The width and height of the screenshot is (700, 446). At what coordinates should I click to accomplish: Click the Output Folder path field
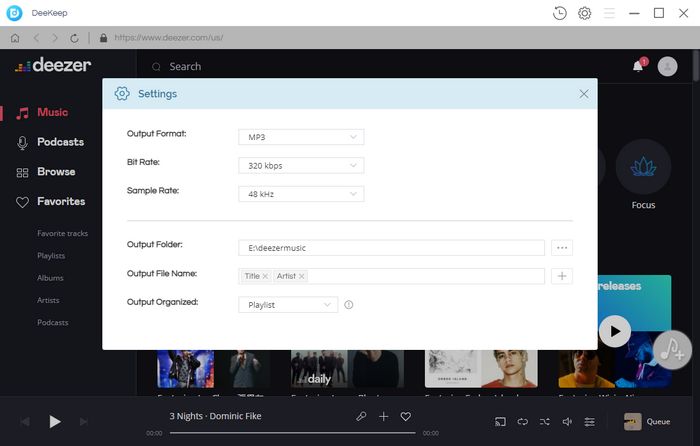tap(392, 248)
